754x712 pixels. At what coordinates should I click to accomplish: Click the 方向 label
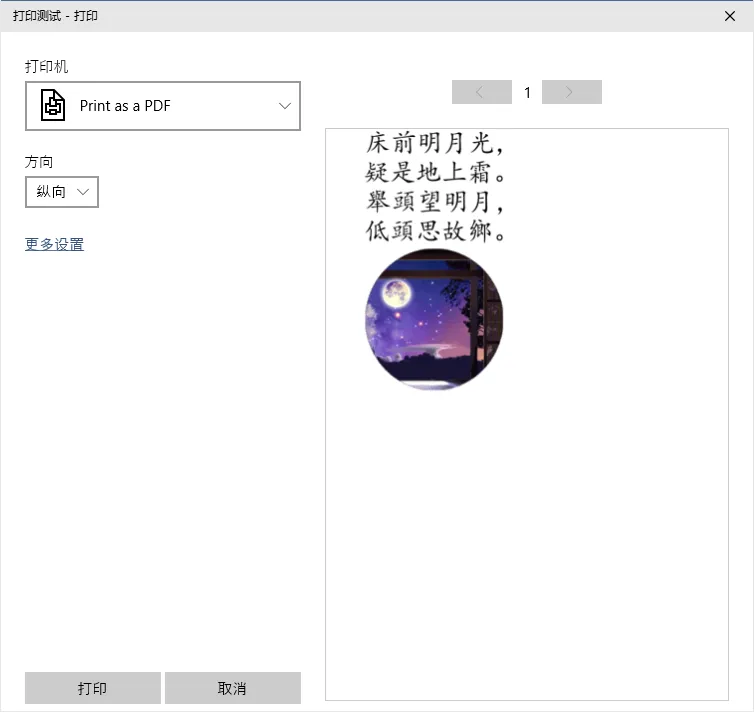point(39,162)
